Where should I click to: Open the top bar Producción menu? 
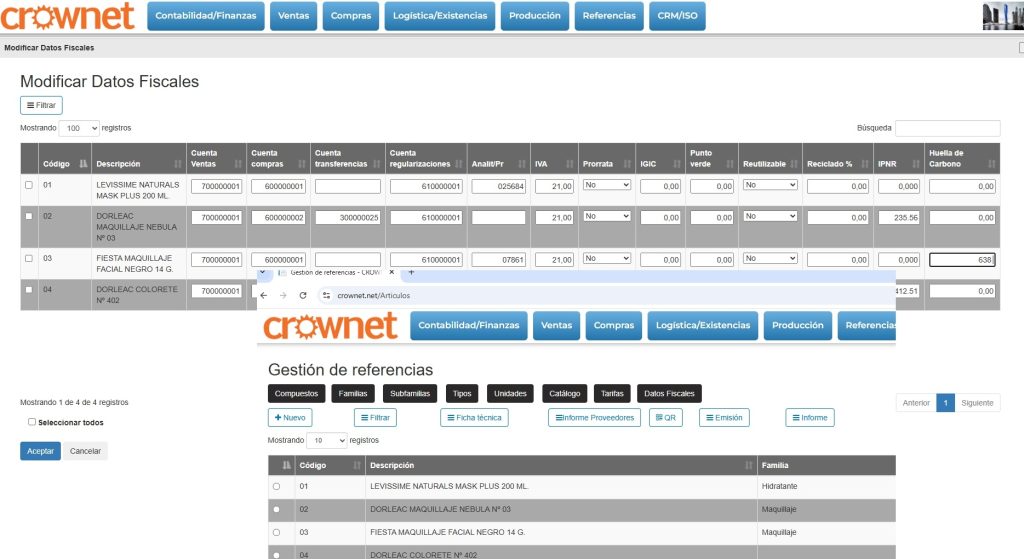pos(535,16)
